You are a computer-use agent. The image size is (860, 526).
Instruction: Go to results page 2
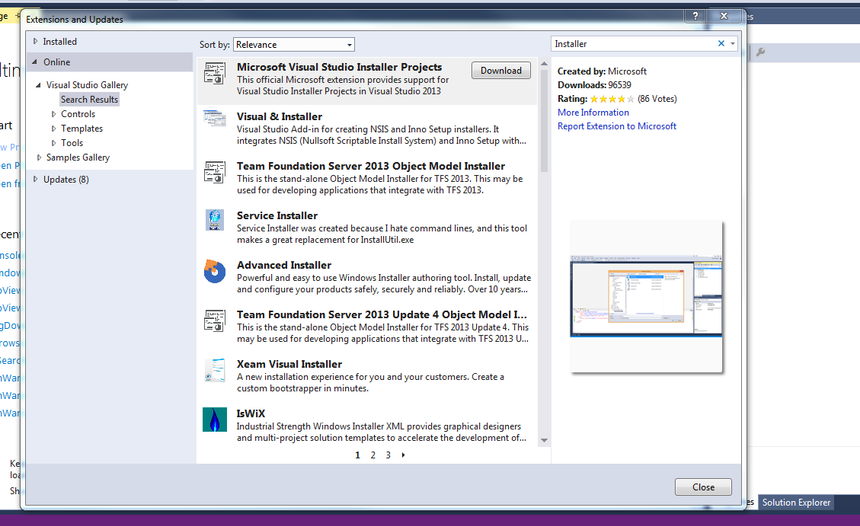pyautogui.click(x=373, y=455)
